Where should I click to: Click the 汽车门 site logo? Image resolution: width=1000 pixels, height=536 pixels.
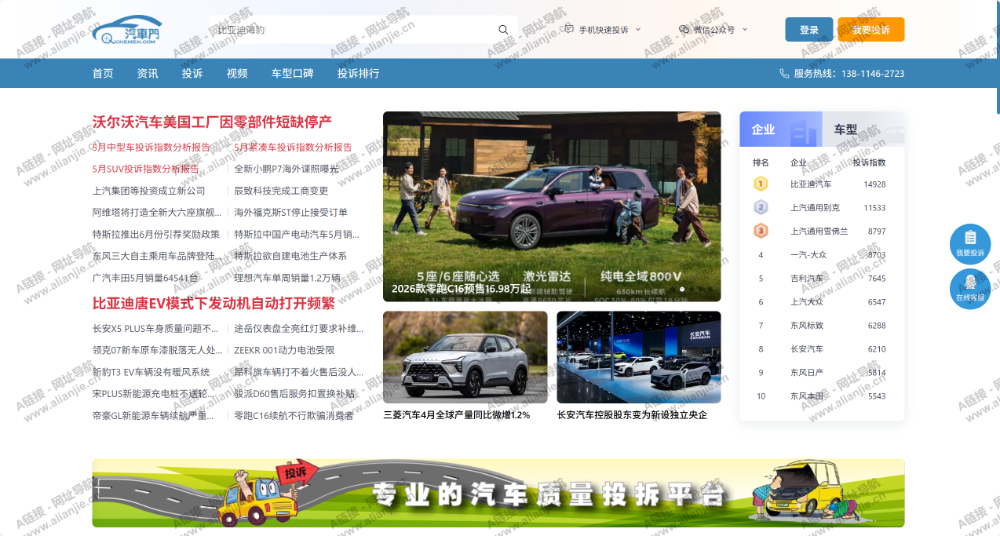tap(126, 30)
